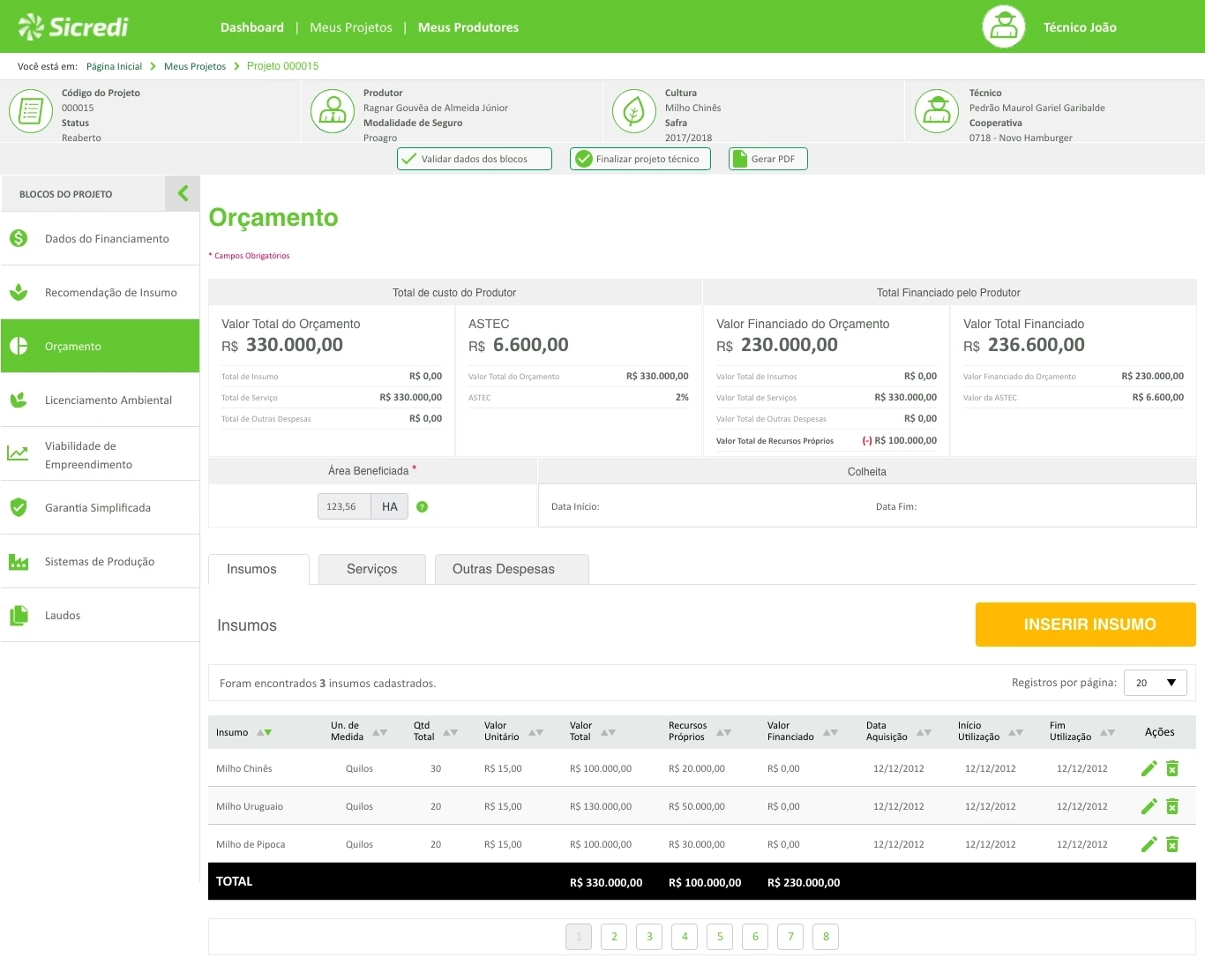The image size is (1205, 980).
Task: Go to results page 8
Action: click(826, 937)
